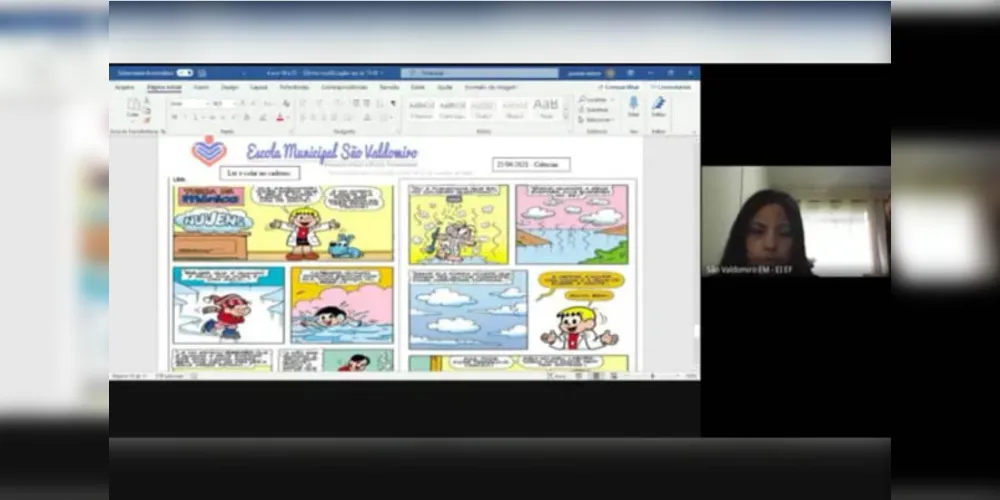Click the São Valdomiro participant video
This screenshot has width=1000, height=500.
tap(796, 221)
